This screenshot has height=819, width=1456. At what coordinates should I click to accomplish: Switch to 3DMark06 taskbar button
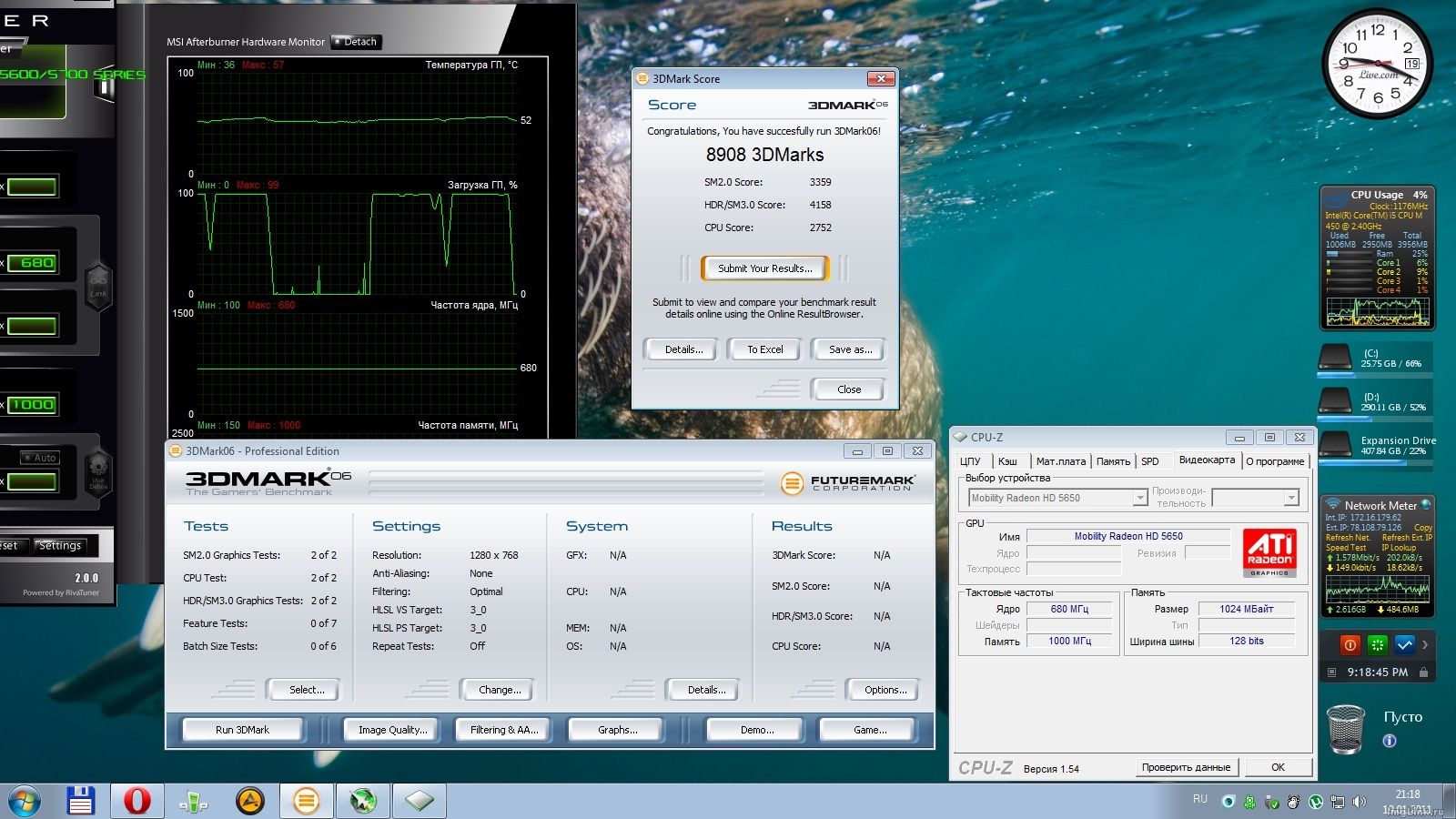pyautogui.click(x=307, y=801)
